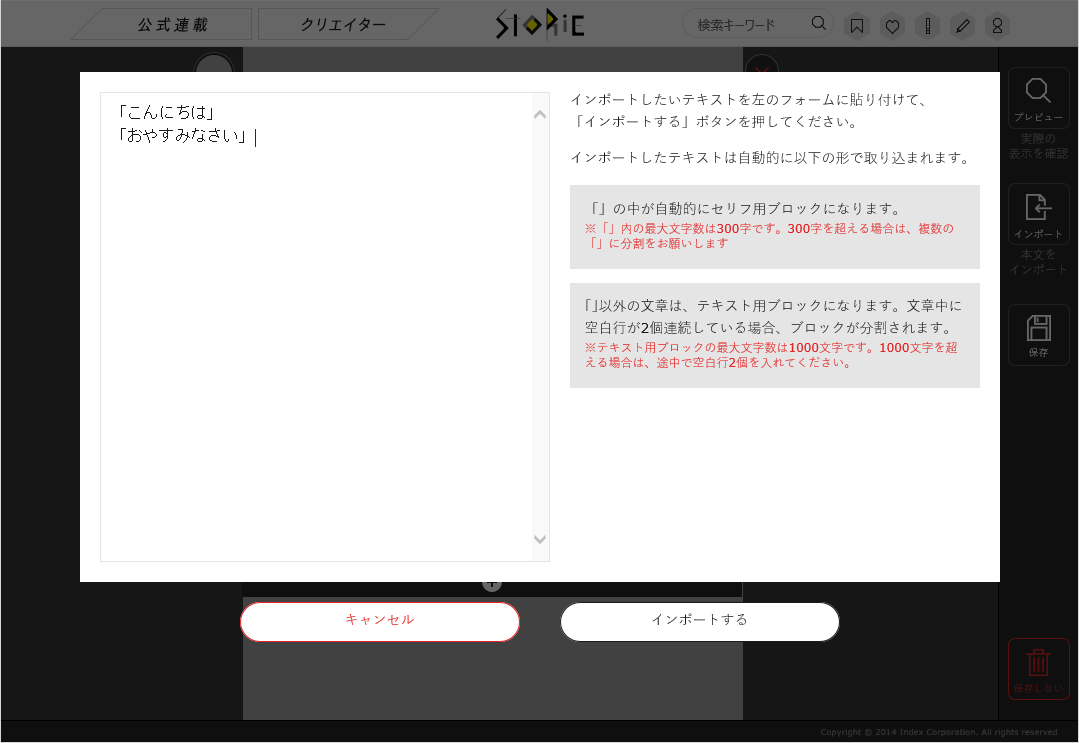This screenshot has height=743, width=1079.
Task: Open the exclamation notification icon
Action: click(x=927, y=26)
